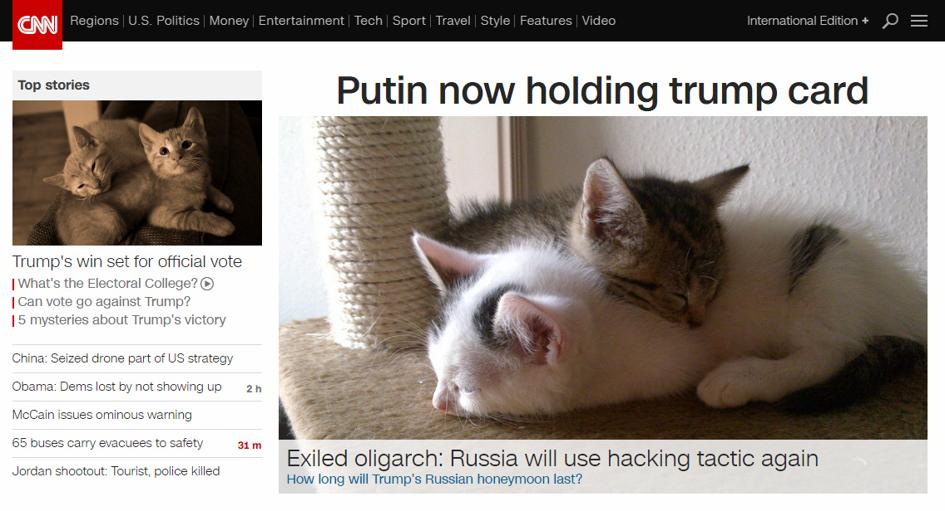Click the CNN logo
Image resolution: width=945 pixels, height=511 pixels.
tap(37, 24)
